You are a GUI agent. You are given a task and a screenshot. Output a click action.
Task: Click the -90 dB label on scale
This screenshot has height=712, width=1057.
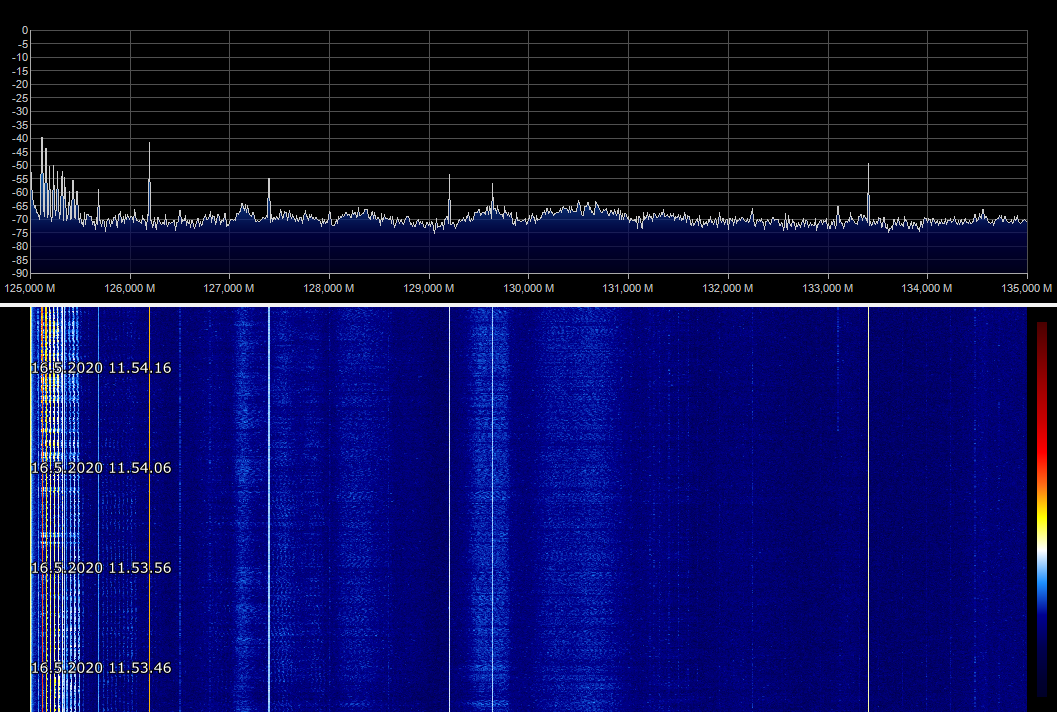coord(20,273)
